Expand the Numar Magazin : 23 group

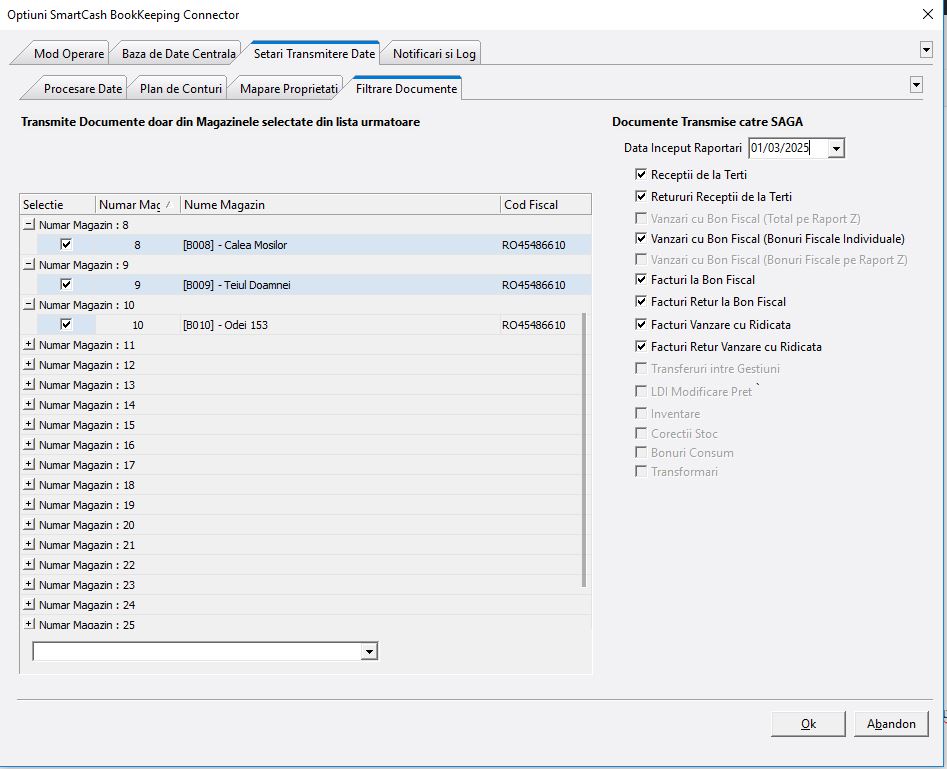28,584
